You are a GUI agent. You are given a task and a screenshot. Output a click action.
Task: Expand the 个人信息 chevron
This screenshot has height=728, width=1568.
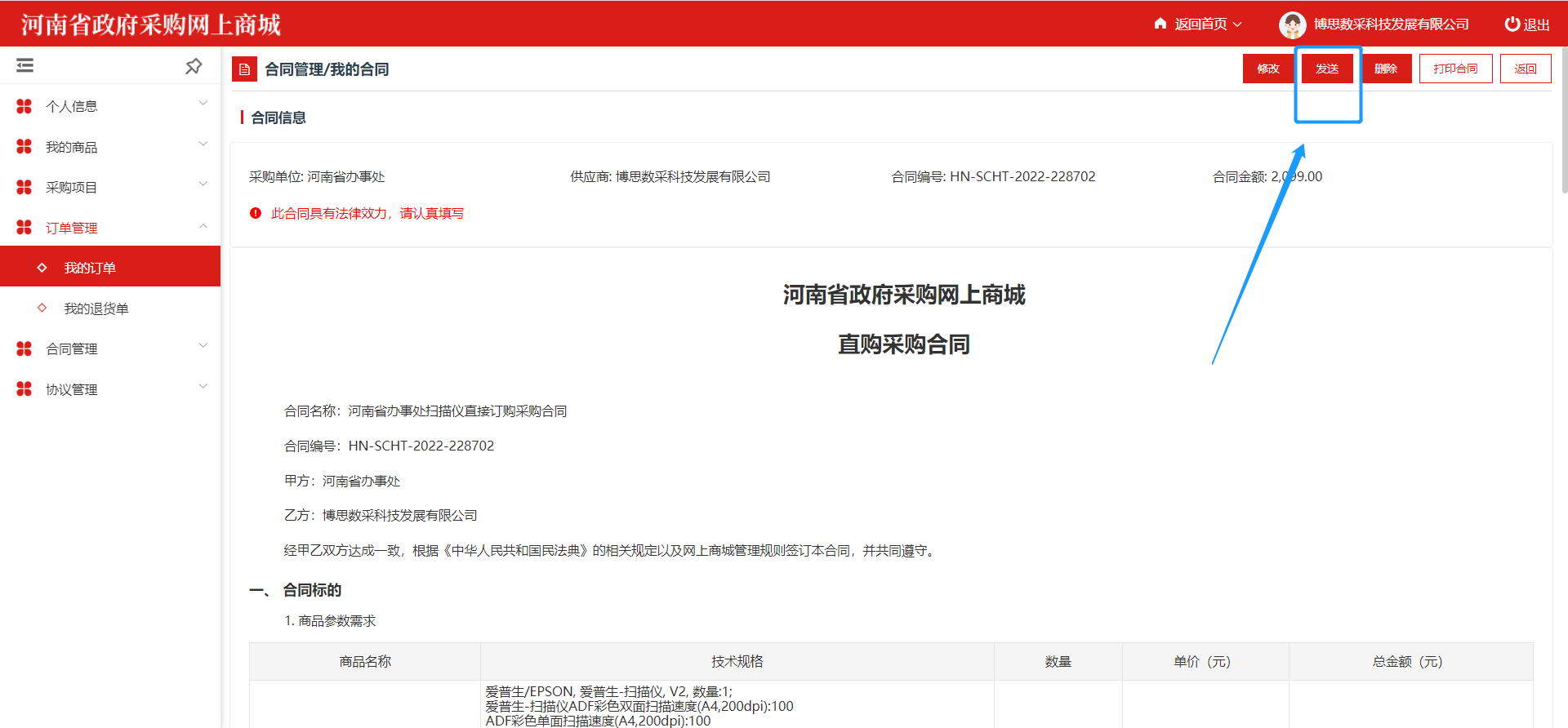(203, 104)
